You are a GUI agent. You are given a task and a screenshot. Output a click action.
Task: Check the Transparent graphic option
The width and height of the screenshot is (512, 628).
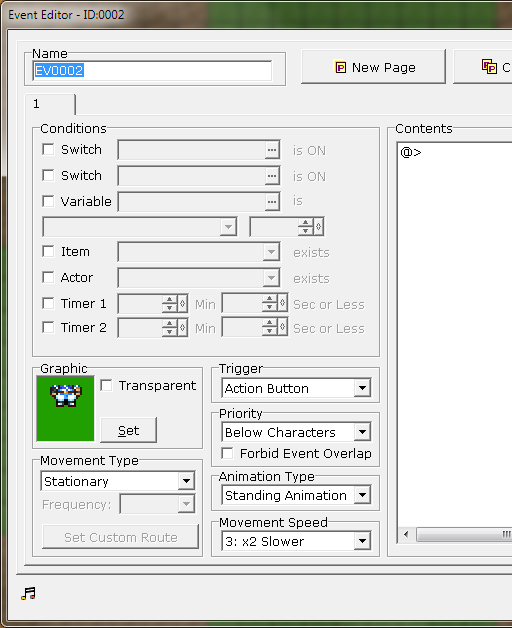pyautogui.click(x=106, y=385)
